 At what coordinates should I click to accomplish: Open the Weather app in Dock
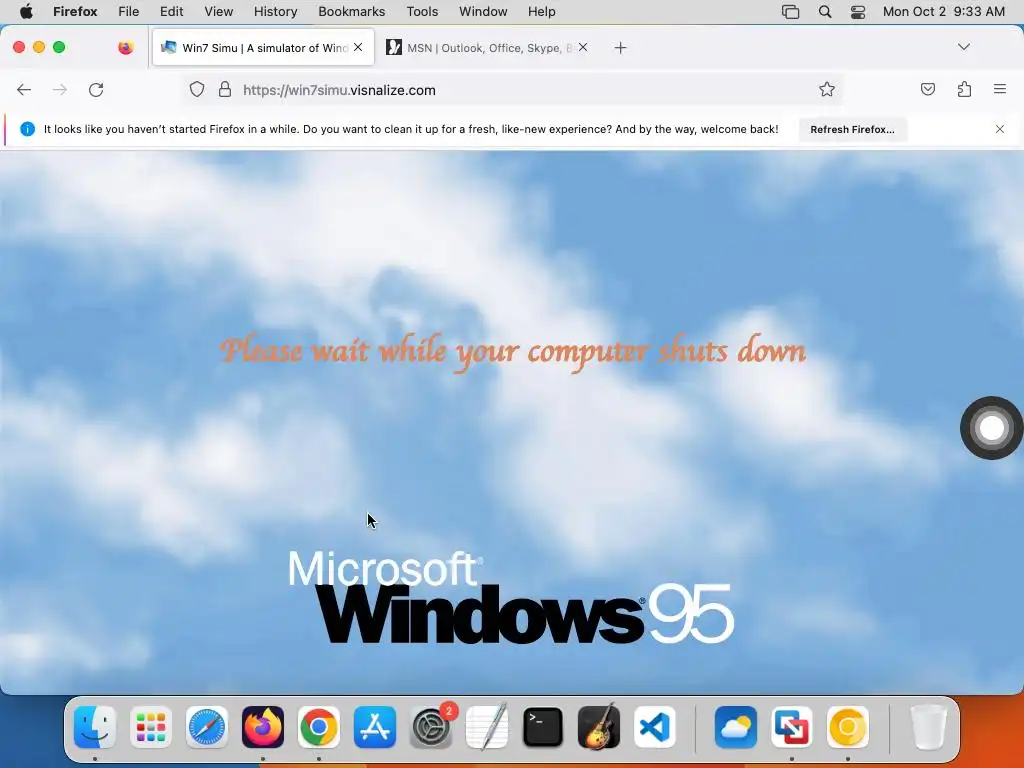click(x=736, y=727)
